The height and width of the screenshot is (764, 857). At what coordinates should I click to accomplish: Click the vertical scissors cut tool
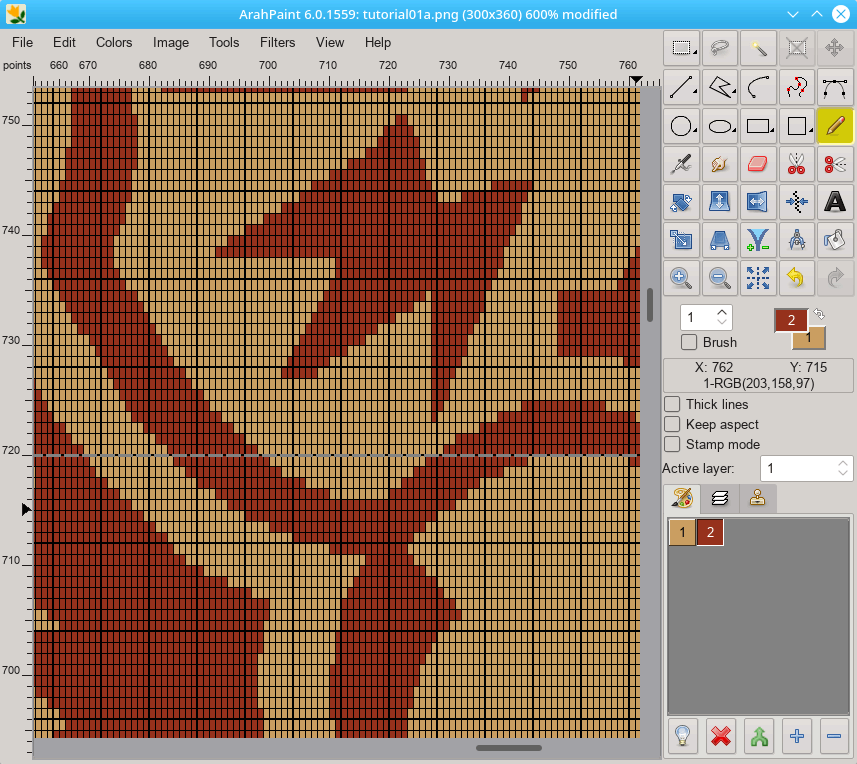click(x=796, y=163)
